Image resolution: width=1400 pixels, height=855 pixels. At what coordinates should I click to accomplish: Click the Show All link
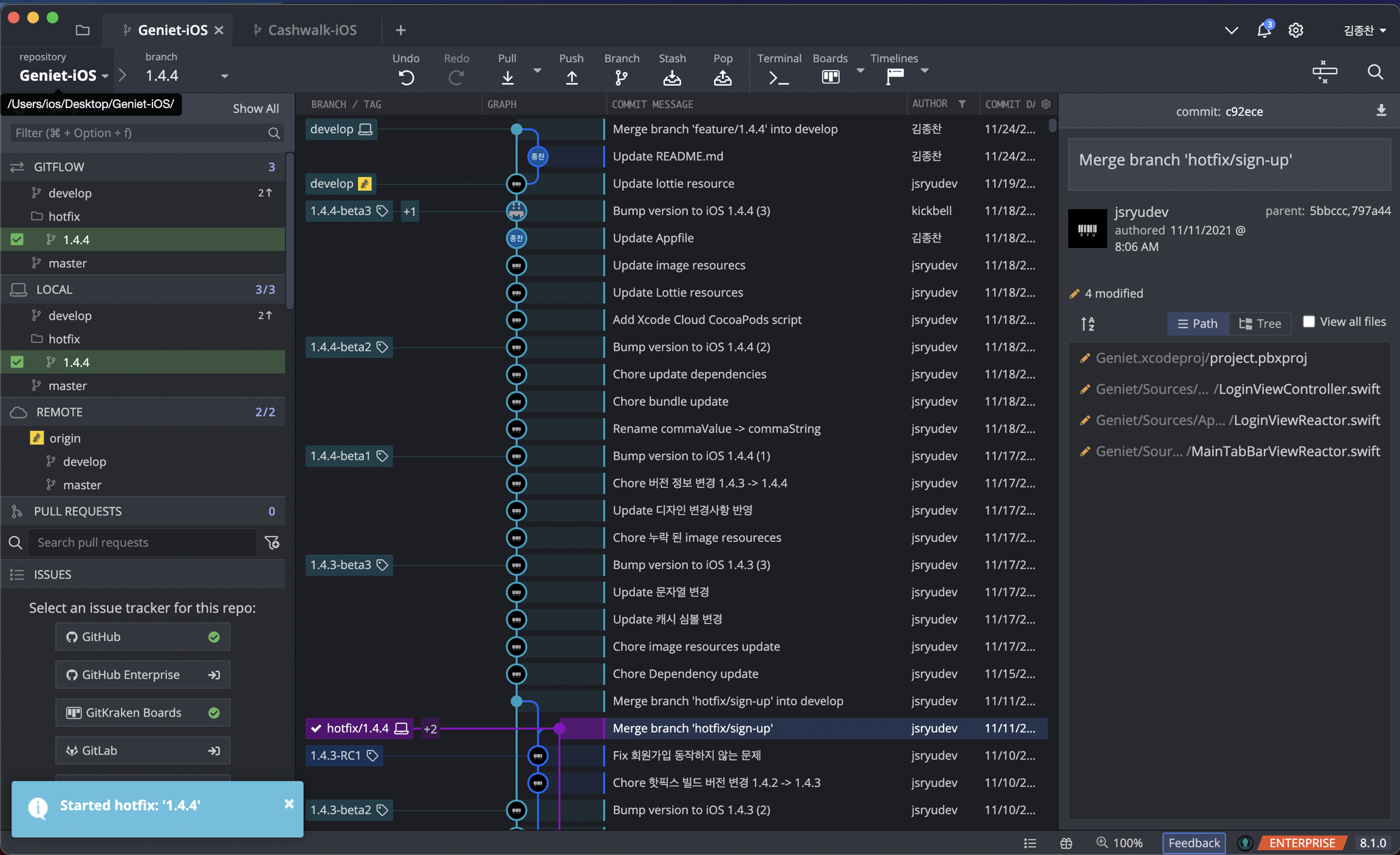pos(255,108)
